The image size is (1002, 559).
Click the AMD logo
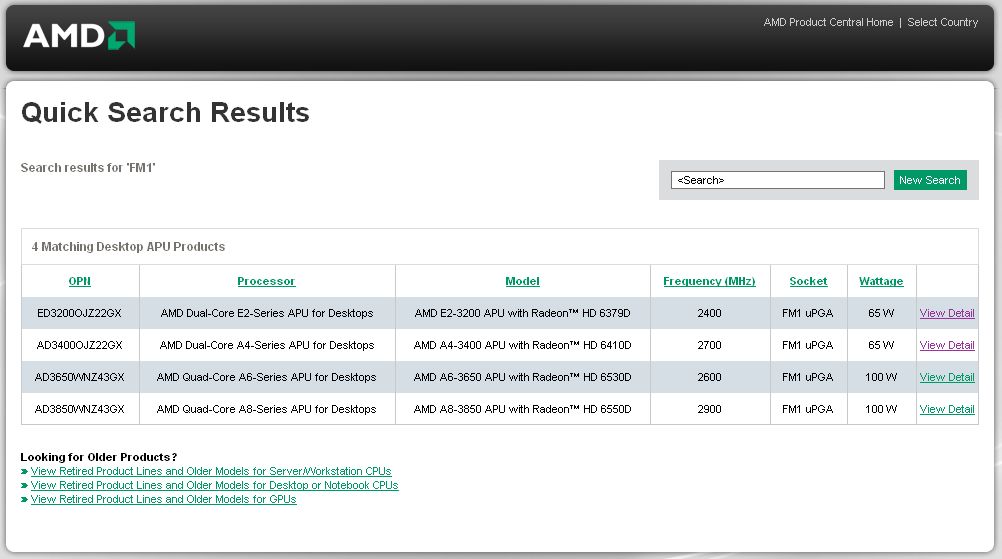(79, 36)
